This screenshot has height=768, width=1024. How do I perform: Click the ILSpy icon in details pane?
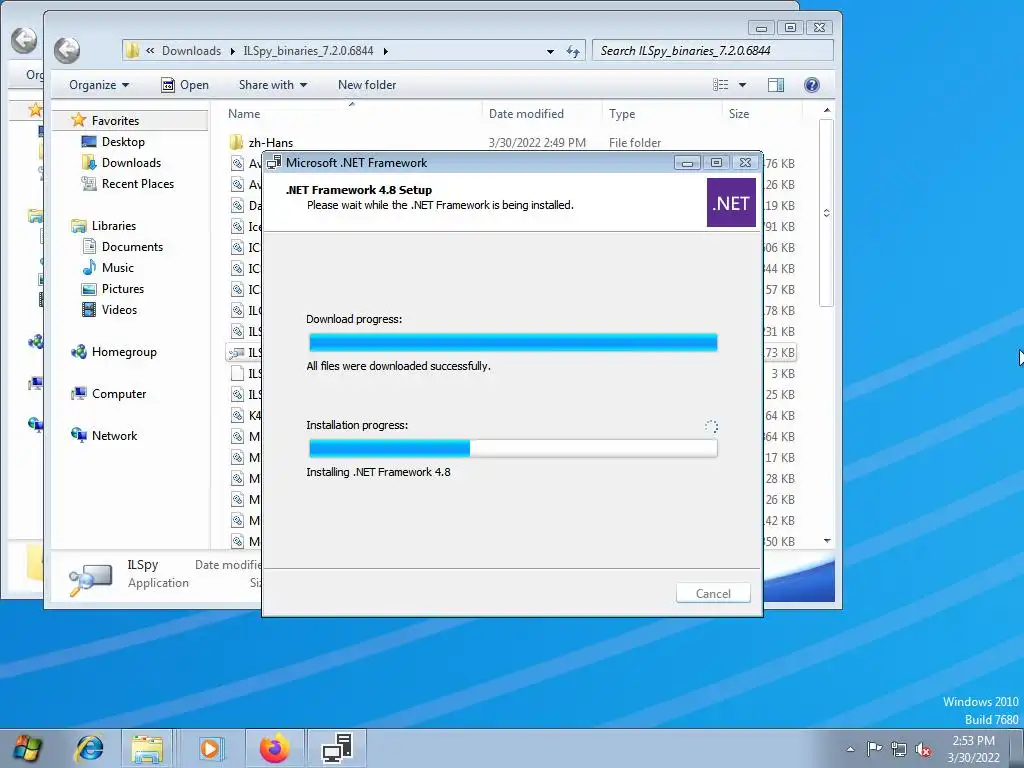coord(90,579)
